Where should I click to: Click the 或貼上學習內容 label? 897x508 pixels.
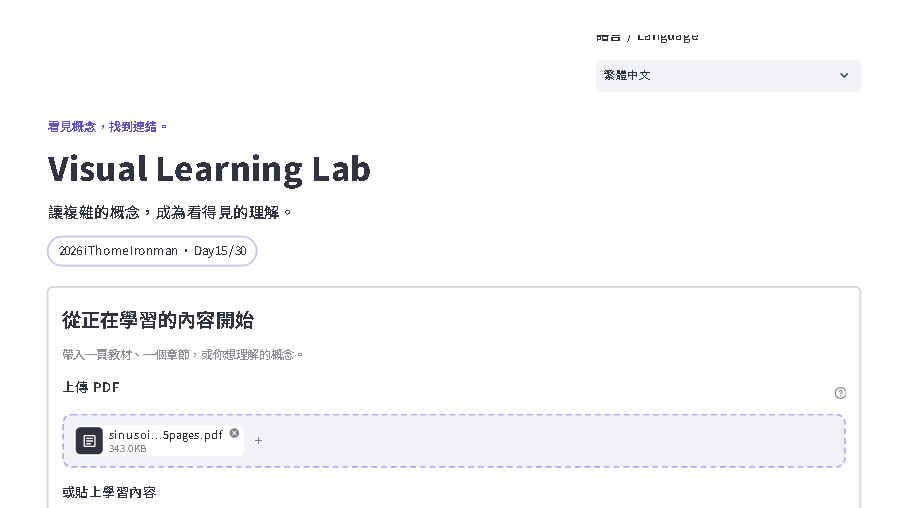tap(109, 492)
